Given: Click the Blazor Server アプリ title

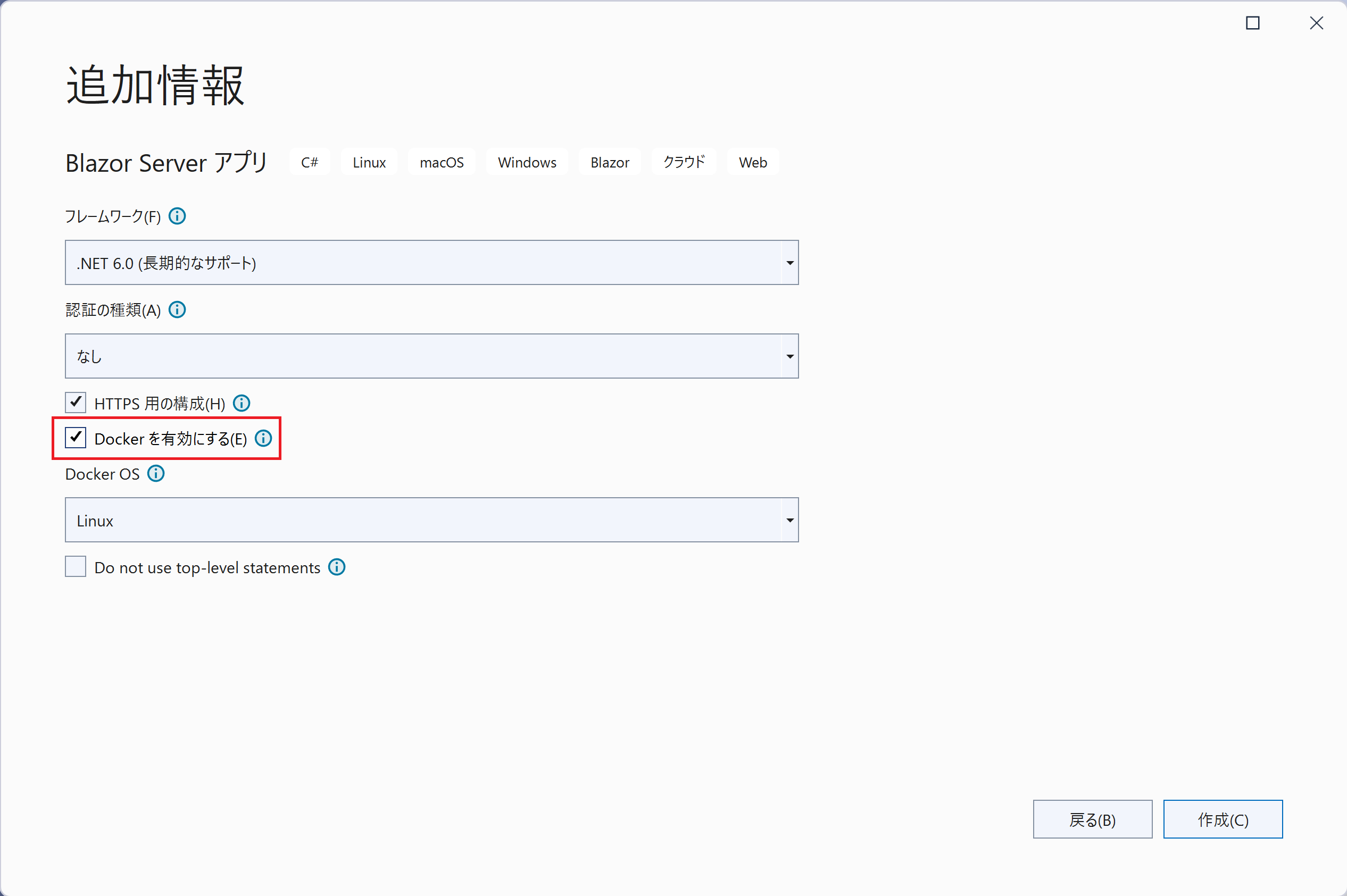Looking at the screenshot, I should point(167,163).
